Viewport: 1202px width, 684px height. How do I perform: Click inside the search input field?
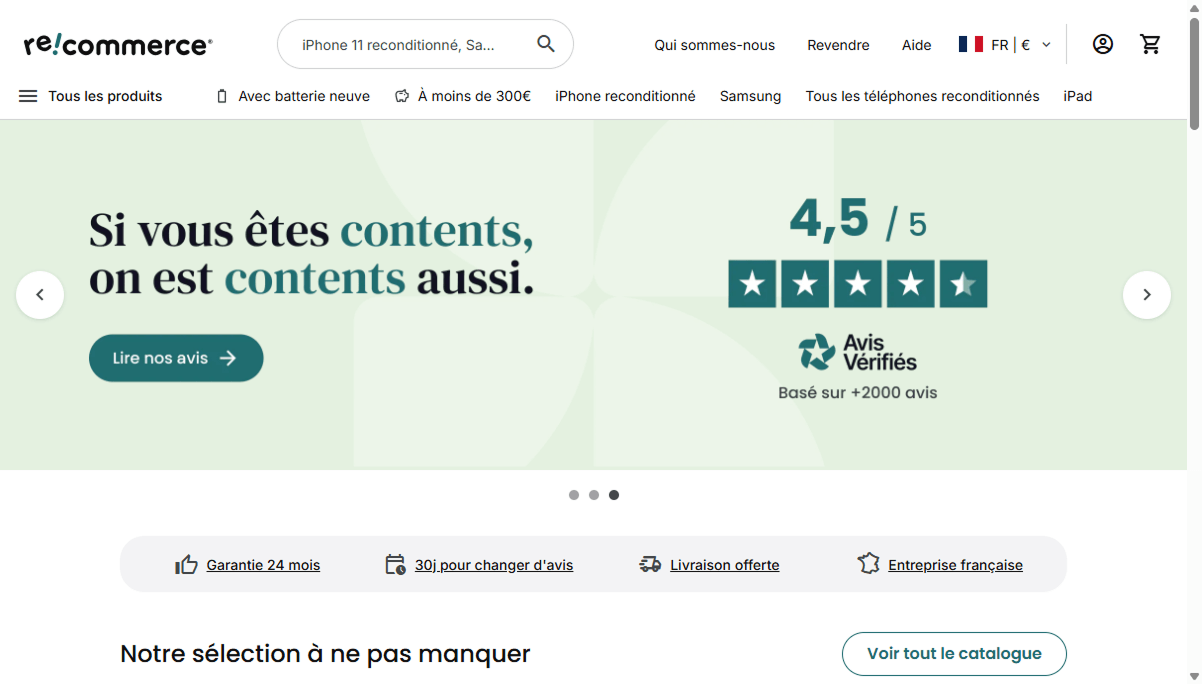[x=410, y=44]
